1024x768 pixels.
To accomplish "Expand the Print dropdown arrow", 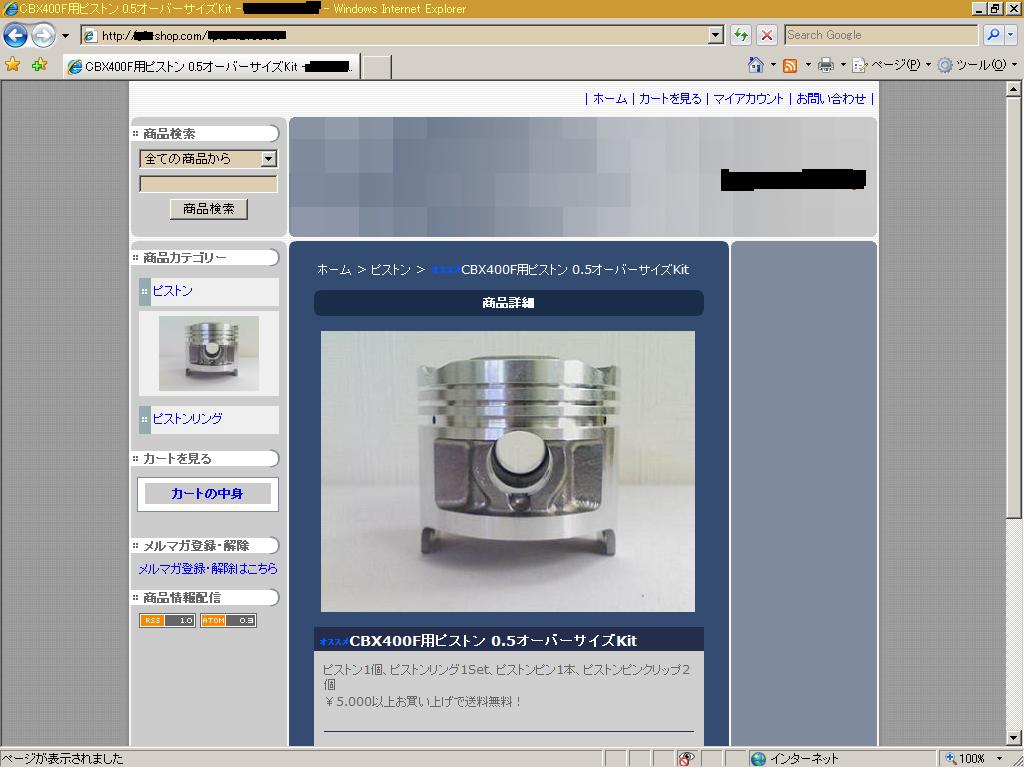I will (x=842, y=65).
